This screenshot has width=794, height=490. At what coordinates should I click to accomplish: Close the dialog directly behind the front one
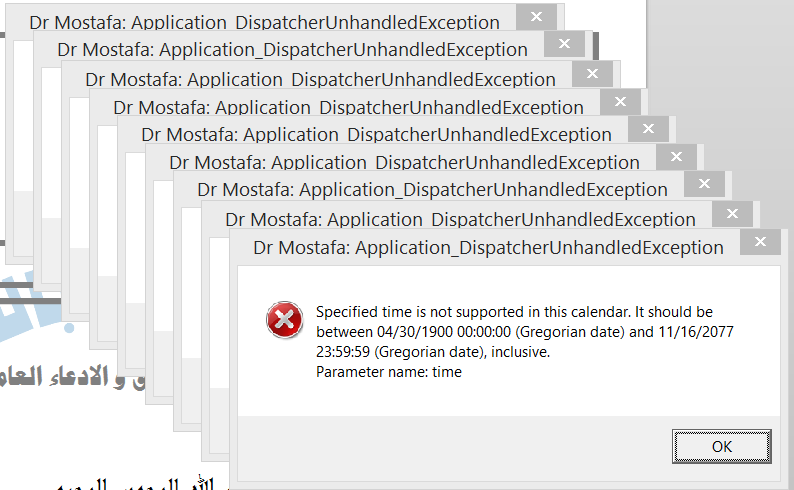[737, 213]
